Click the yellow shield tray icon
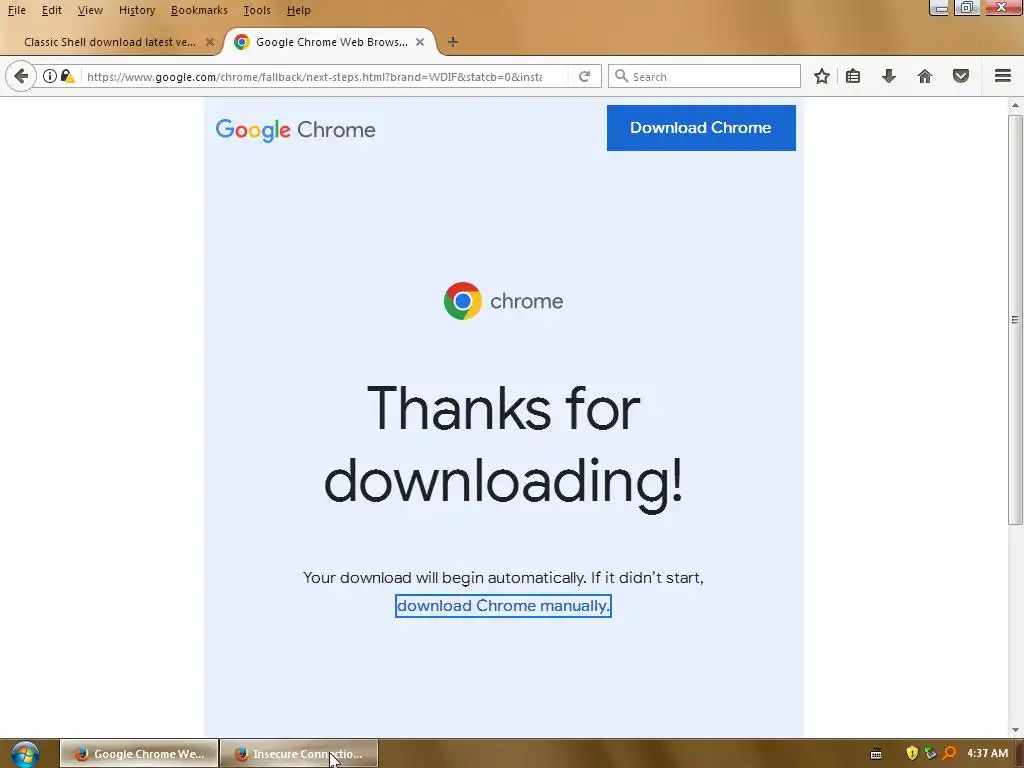 pos(912,754)
